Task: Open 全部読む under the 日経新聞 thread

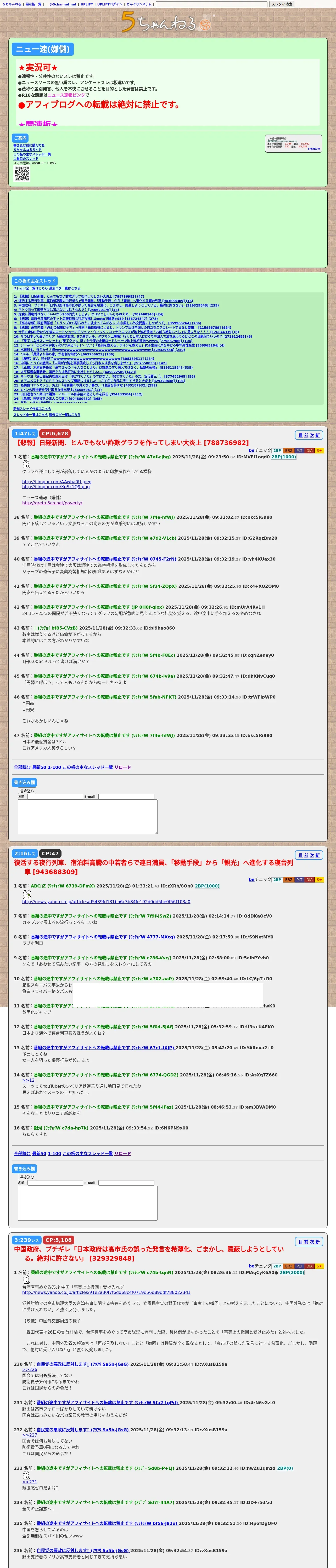Action: [22, 767]
